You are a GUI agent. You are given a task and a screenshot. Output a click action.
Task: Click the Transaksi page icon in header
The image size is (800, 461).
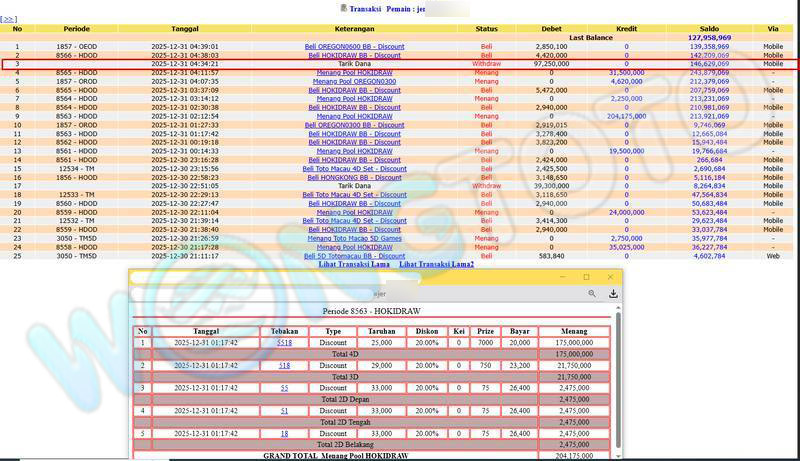[x=344, y=7]
